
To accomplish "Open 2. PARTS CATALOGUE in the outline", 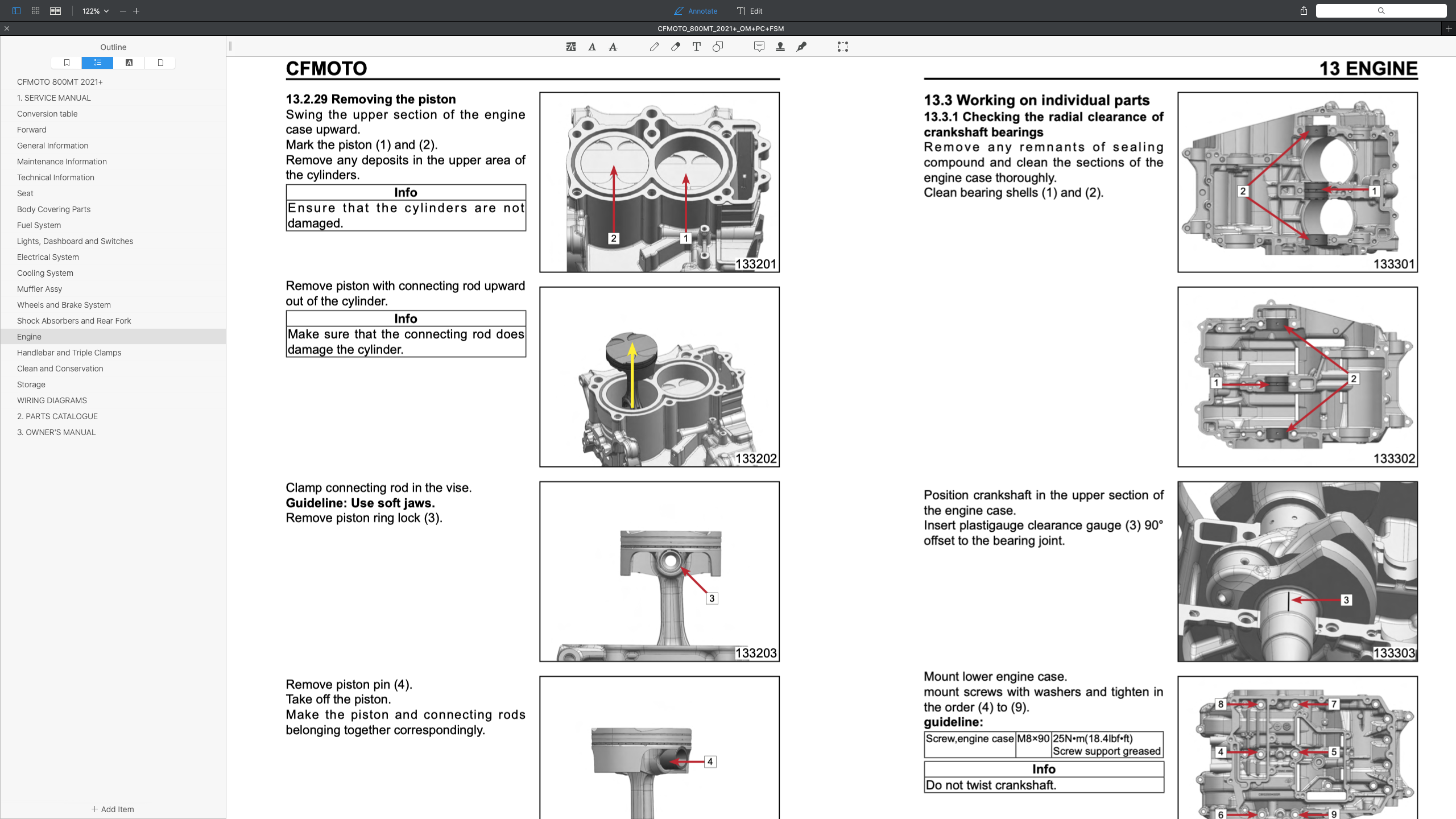I will pyautogui.click(x=57, y=416).
